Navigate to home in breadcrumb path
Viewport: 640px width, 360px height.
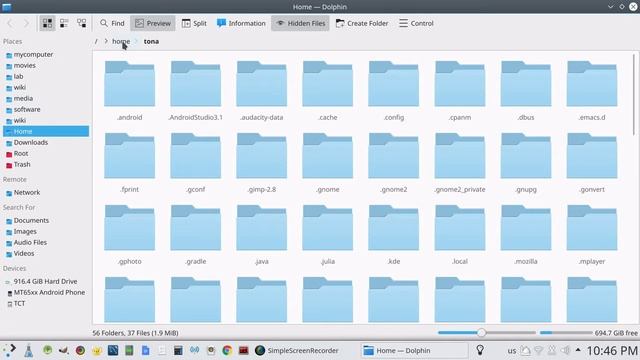pyautogui.click(x=121, y=41)
